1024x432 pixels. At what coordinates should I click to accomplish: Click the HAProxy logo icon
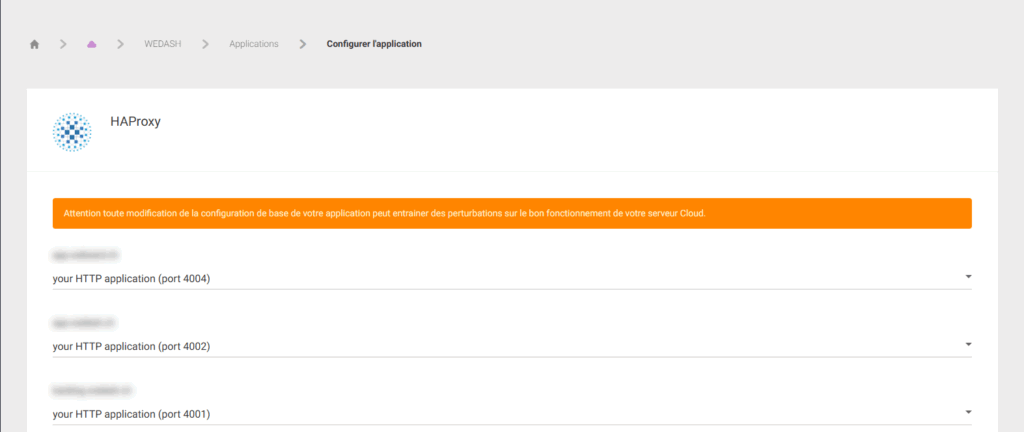(72, 132)
